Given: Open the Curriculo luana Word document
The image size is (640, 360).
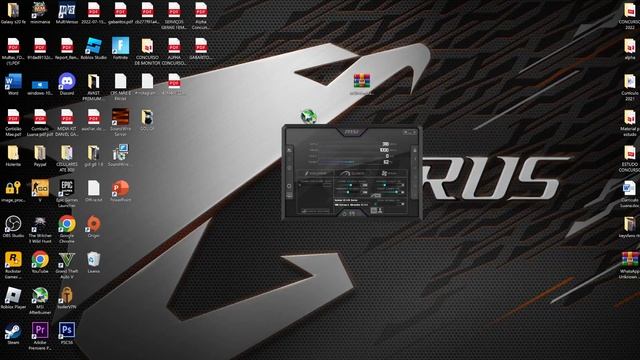Looking at the screenshot, I should [630, 194].
